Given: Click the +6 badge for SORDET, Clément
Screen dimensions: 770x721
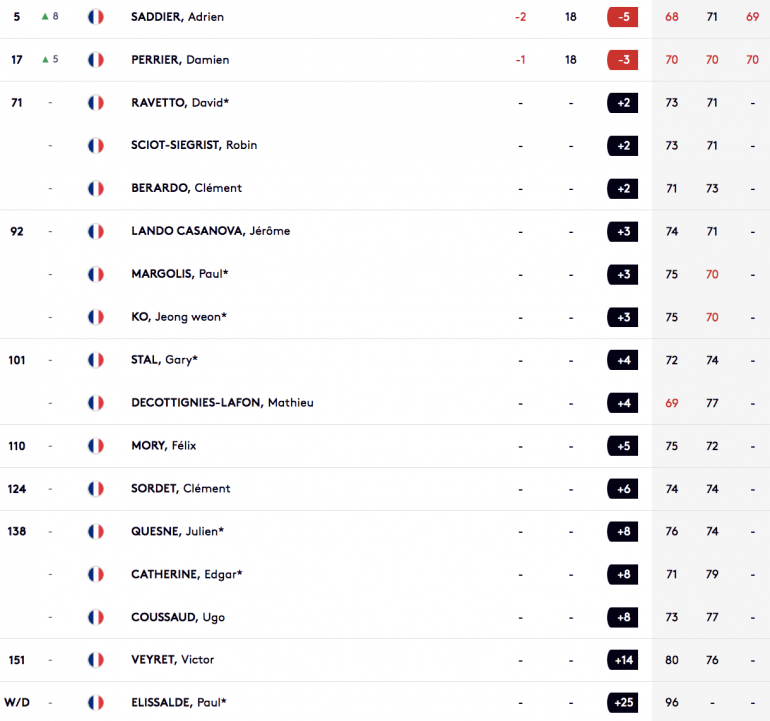Looking at the screenshot, I should tap(623, 489).
